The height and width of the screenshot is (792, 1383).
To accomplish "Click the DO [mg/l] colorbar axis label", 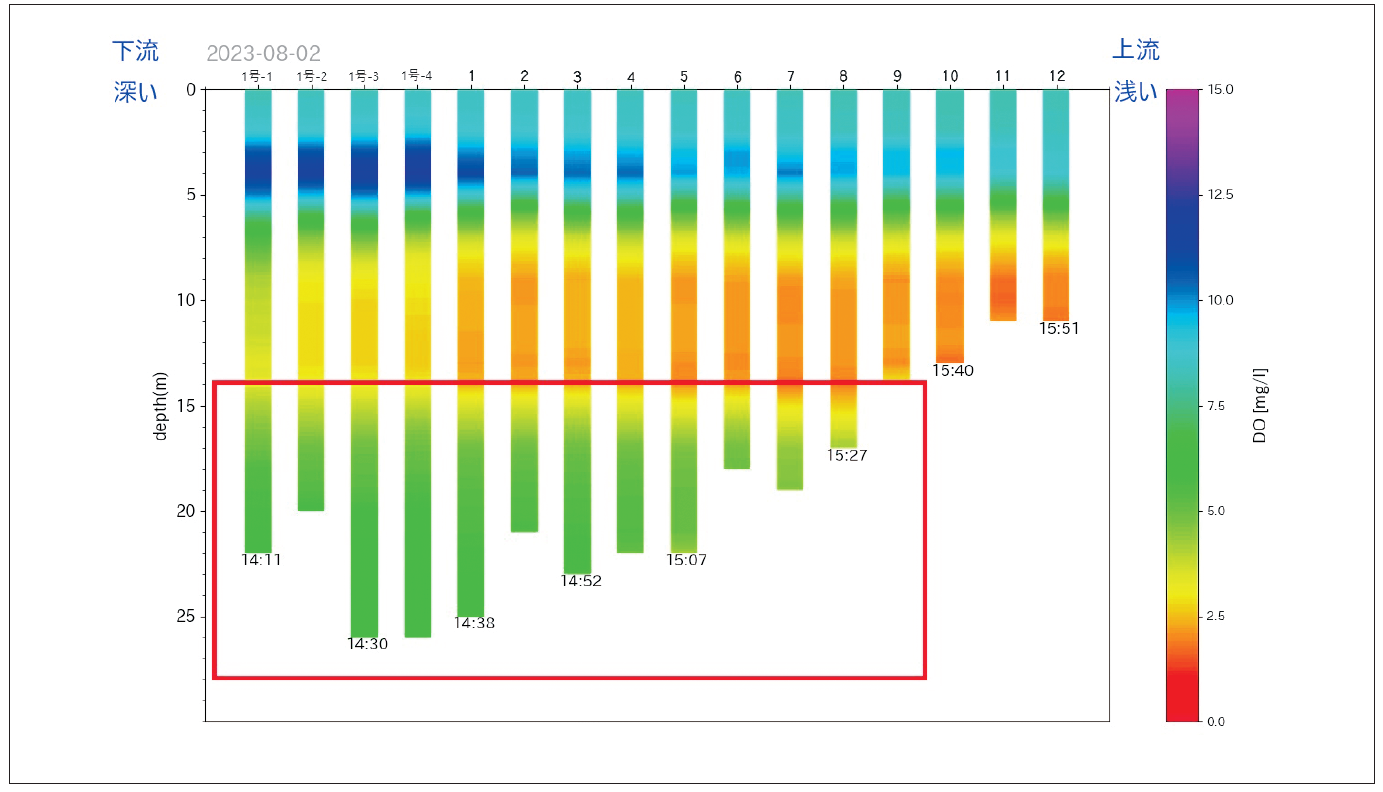I will tap(1260, 405).
